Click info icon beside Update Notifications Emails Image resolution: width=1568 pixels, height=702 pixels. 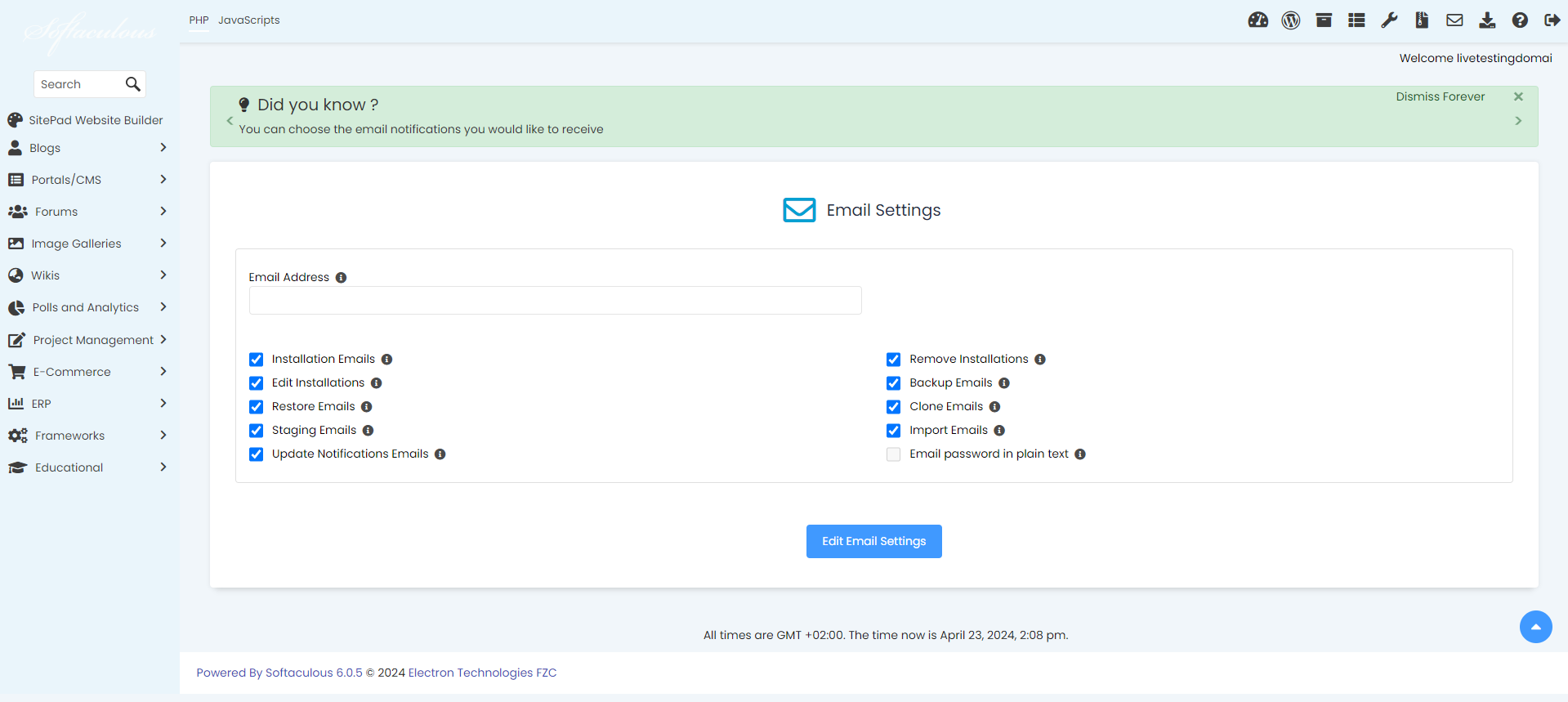440,454
